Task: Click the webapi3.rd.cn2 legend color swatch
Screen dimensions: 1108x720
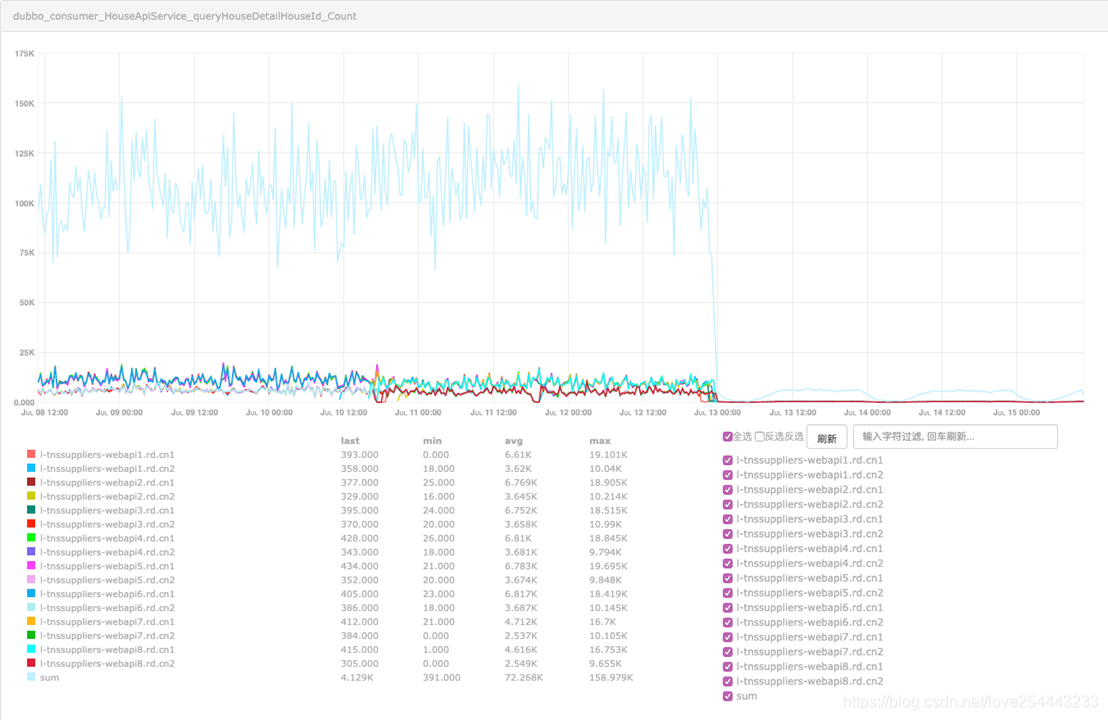Action: 31,524
